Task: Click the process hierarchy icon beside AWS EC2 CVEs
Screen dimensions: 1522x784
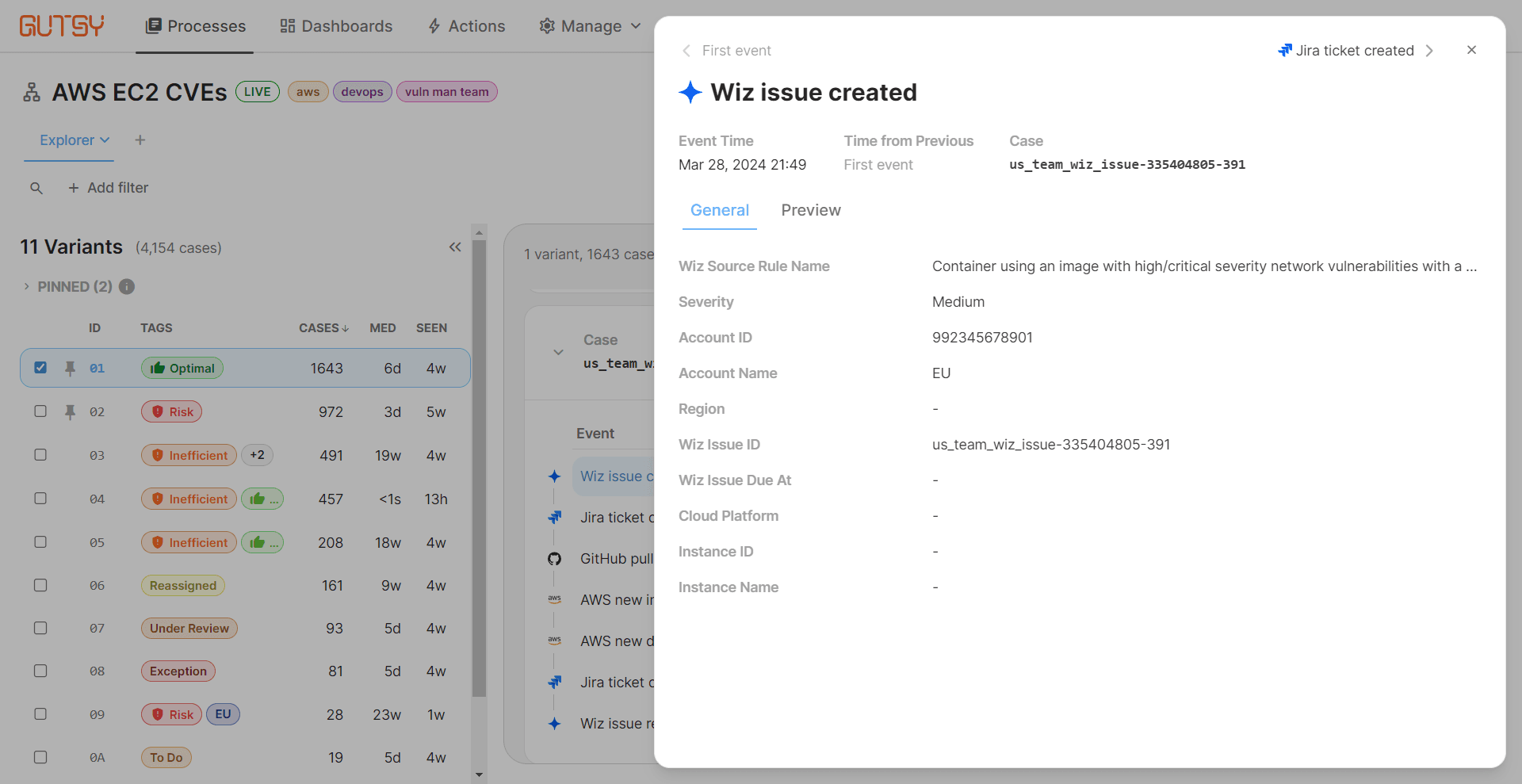Action: [32, 92]
